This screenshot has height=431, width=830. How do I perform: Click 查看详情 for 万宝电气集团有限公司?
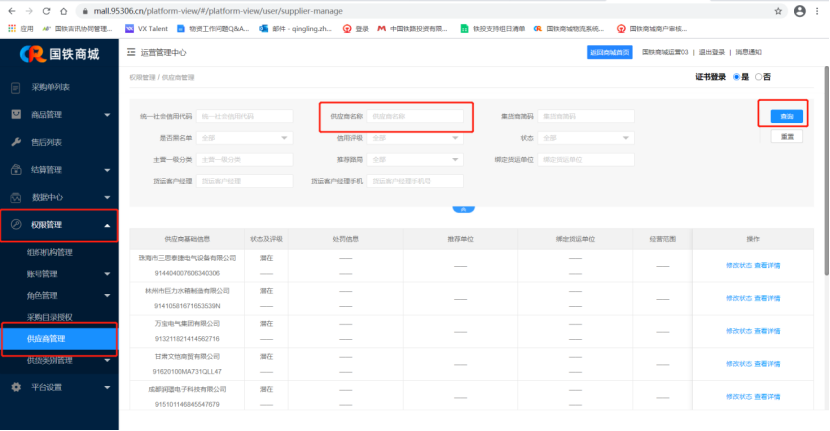click(x=767, y=331)
